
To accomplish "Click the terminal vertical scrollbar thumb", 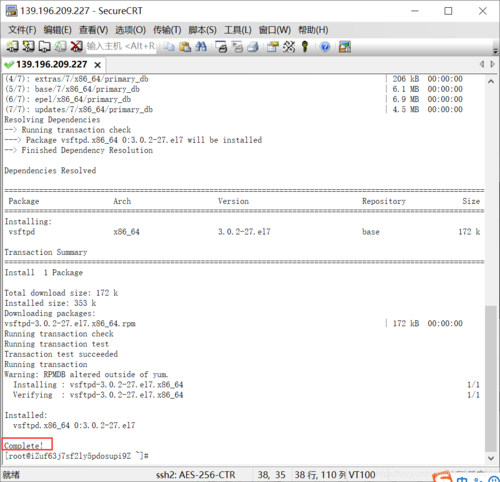I will coord(491,378).
